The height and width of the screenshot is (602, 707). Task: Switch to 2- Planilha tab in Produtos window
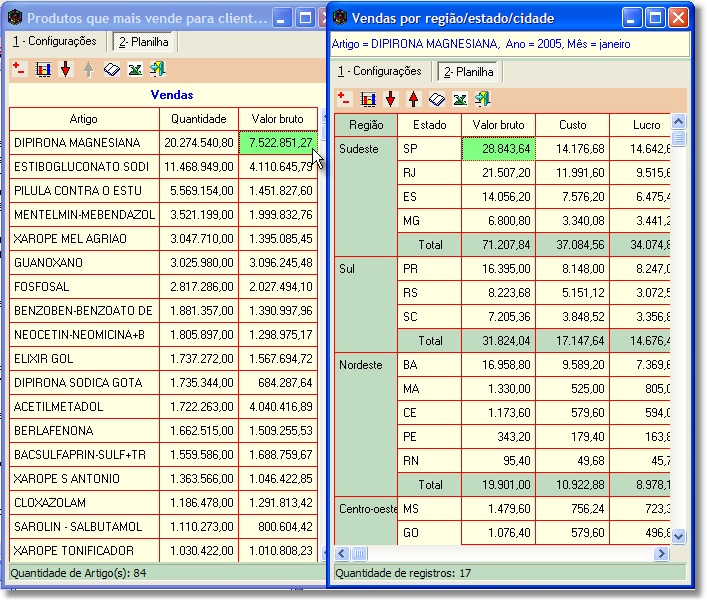144,42
